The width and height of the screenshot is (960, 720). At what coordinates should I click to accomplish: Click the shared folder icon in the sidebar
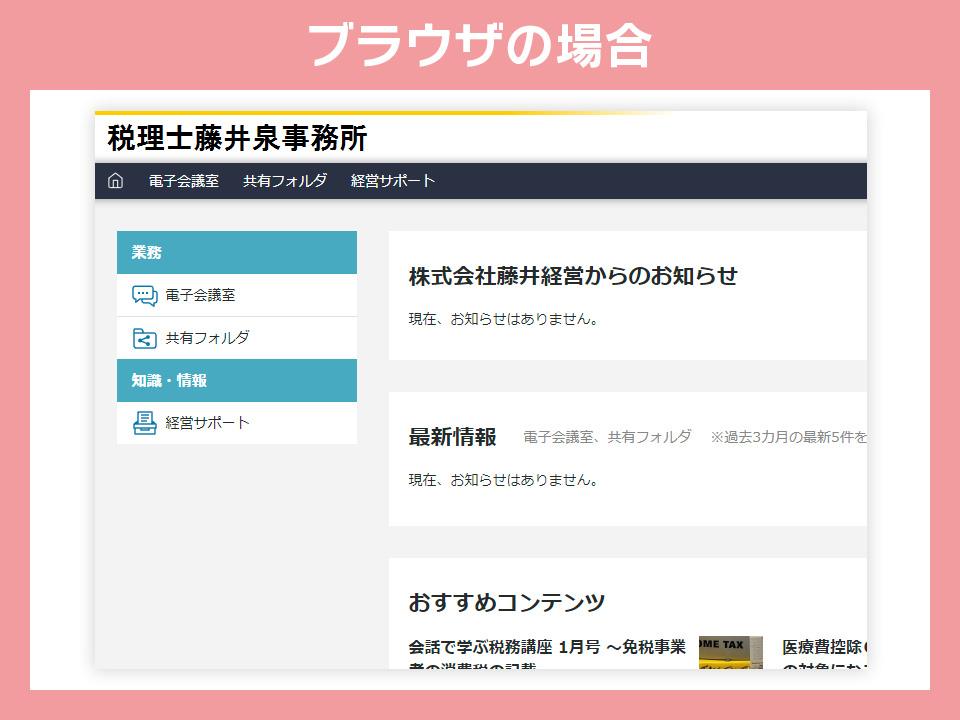(x=145, y=338)
